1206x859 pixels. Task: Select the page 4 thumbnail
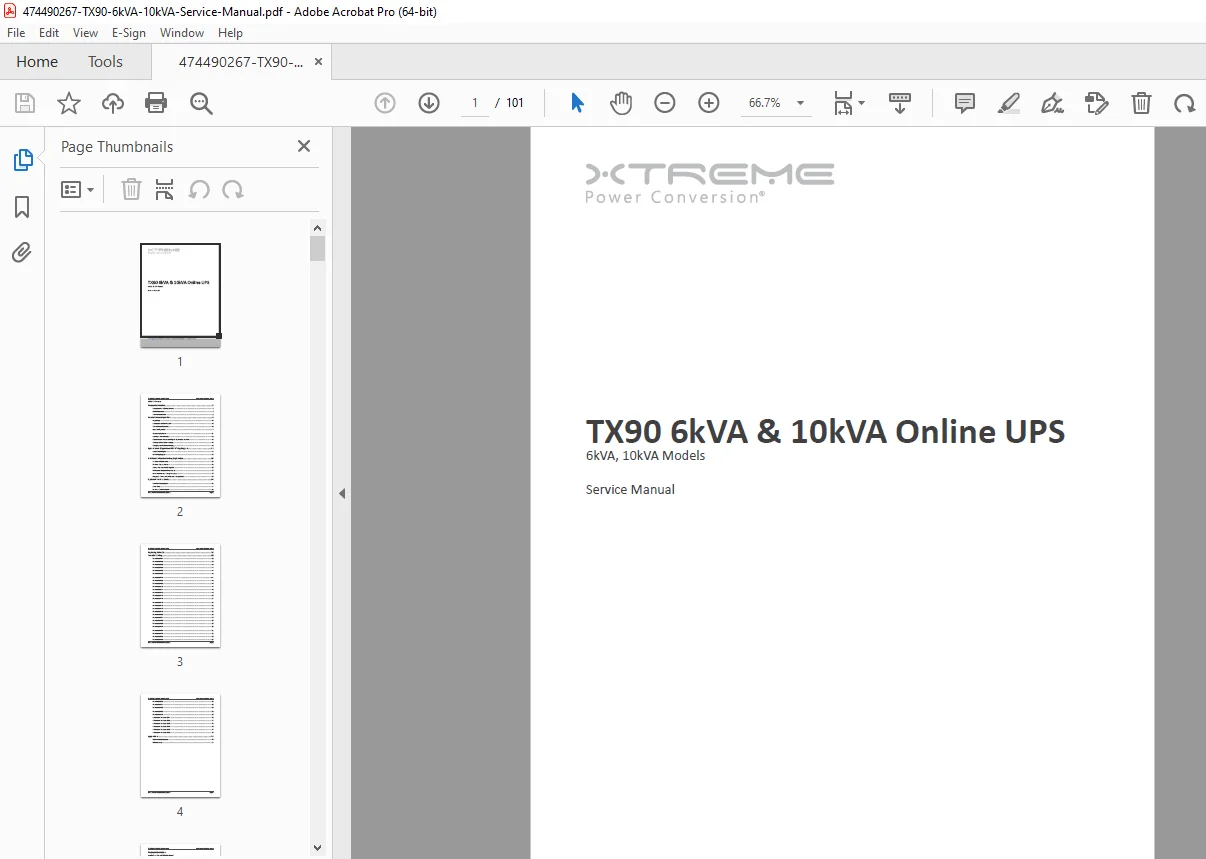180,745
